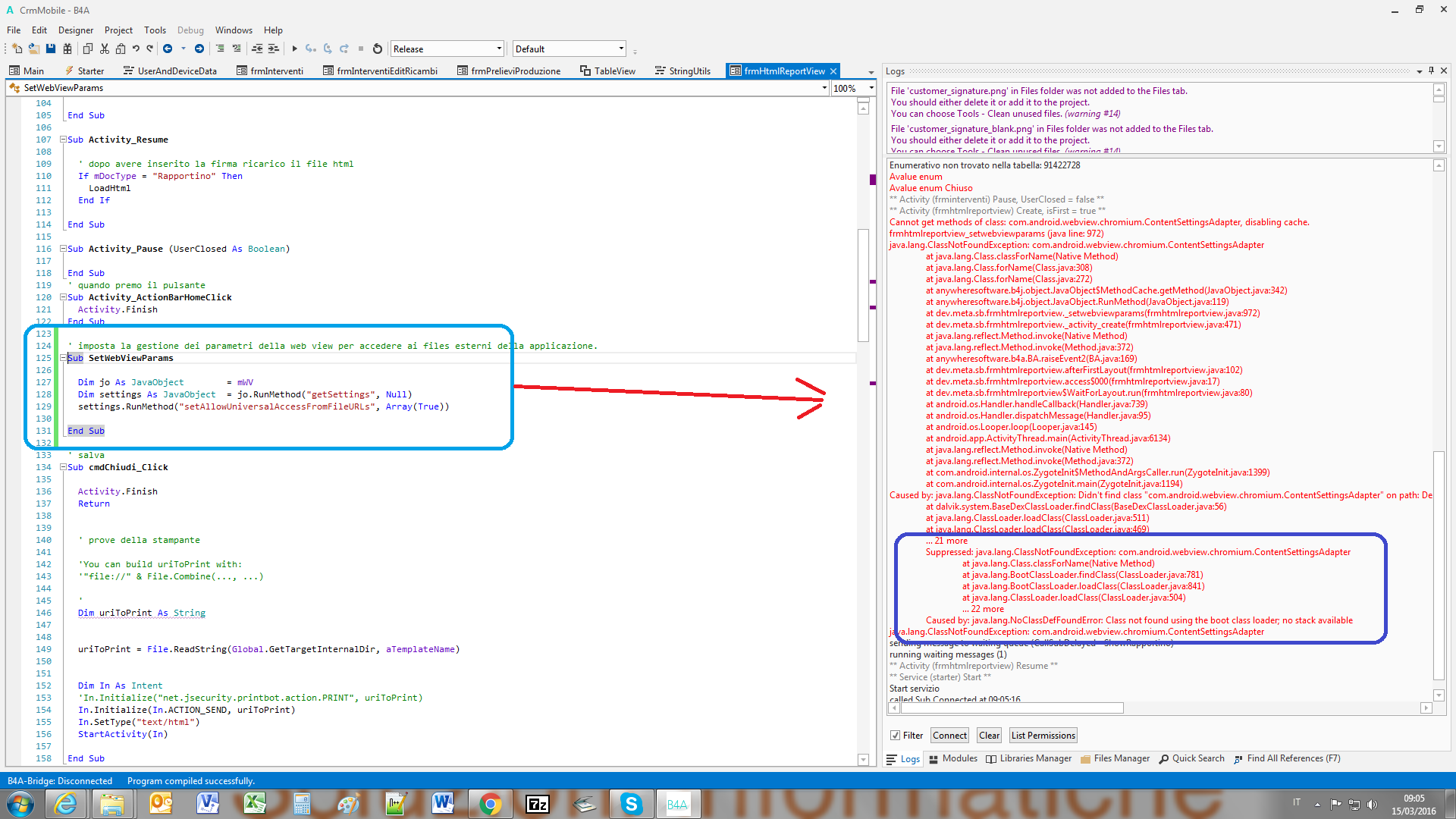This screenshot has height=819, width=1456.
Task: Open the zoom 100% dropdown
Action: pyautogui.click(x=871, y=89)
